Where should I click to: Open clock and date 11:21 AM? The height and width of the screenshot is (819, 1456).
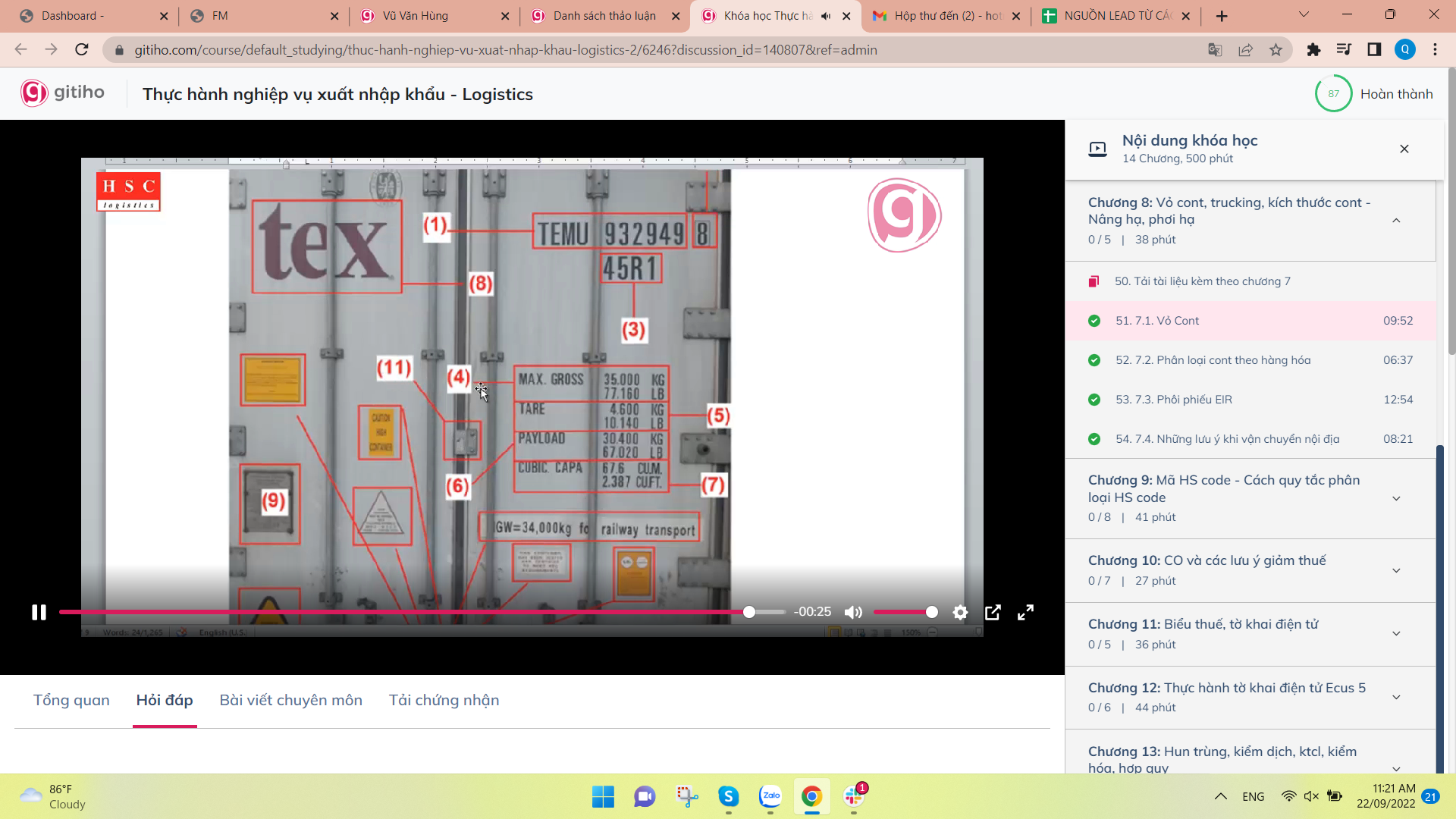[1385, 797]
